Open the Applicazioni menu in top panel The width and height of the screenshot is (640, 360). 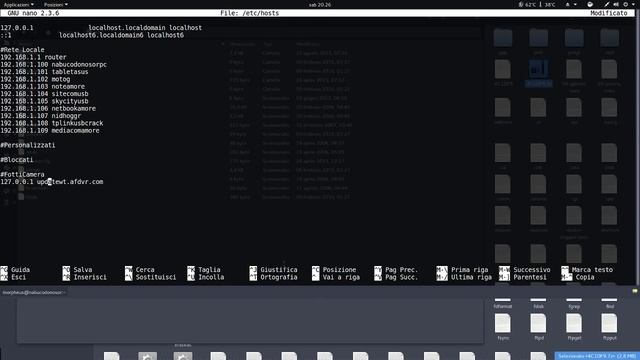click(18, 4)
